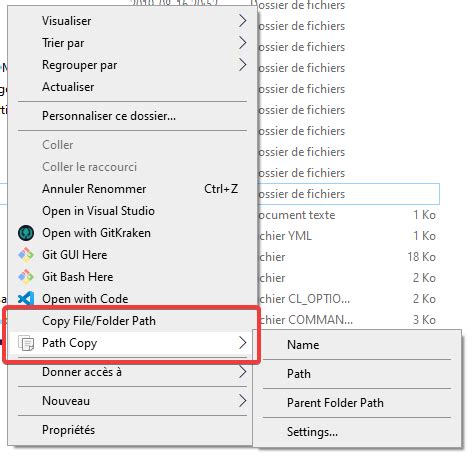Image resolution: width=473 pixels, height=457 pixels.
Task: Click the Visual Studio Code icon
Action: click(26, 298)
